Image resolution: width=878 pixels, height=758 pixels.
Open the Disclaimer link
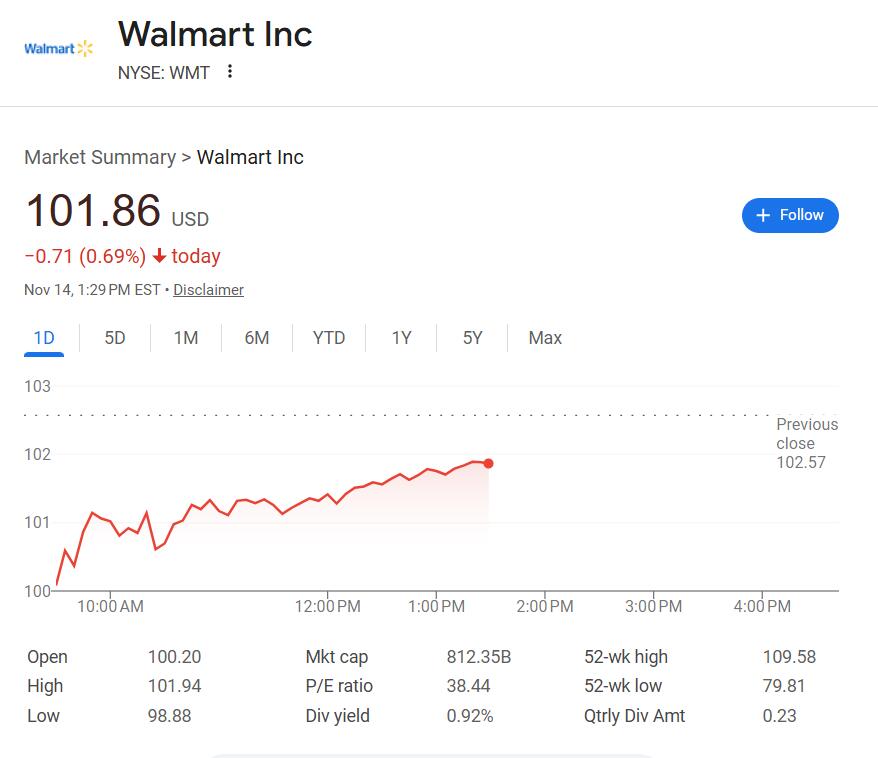point(208,290)
